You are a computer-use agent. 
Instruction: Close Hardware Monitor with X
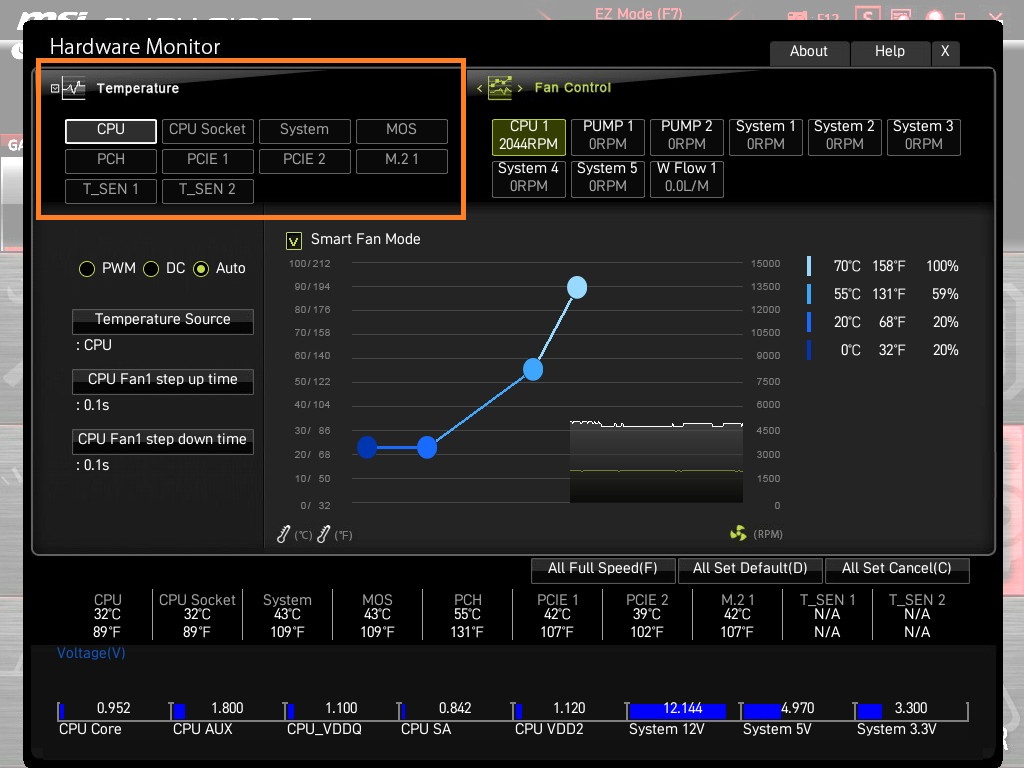point(945,52)
